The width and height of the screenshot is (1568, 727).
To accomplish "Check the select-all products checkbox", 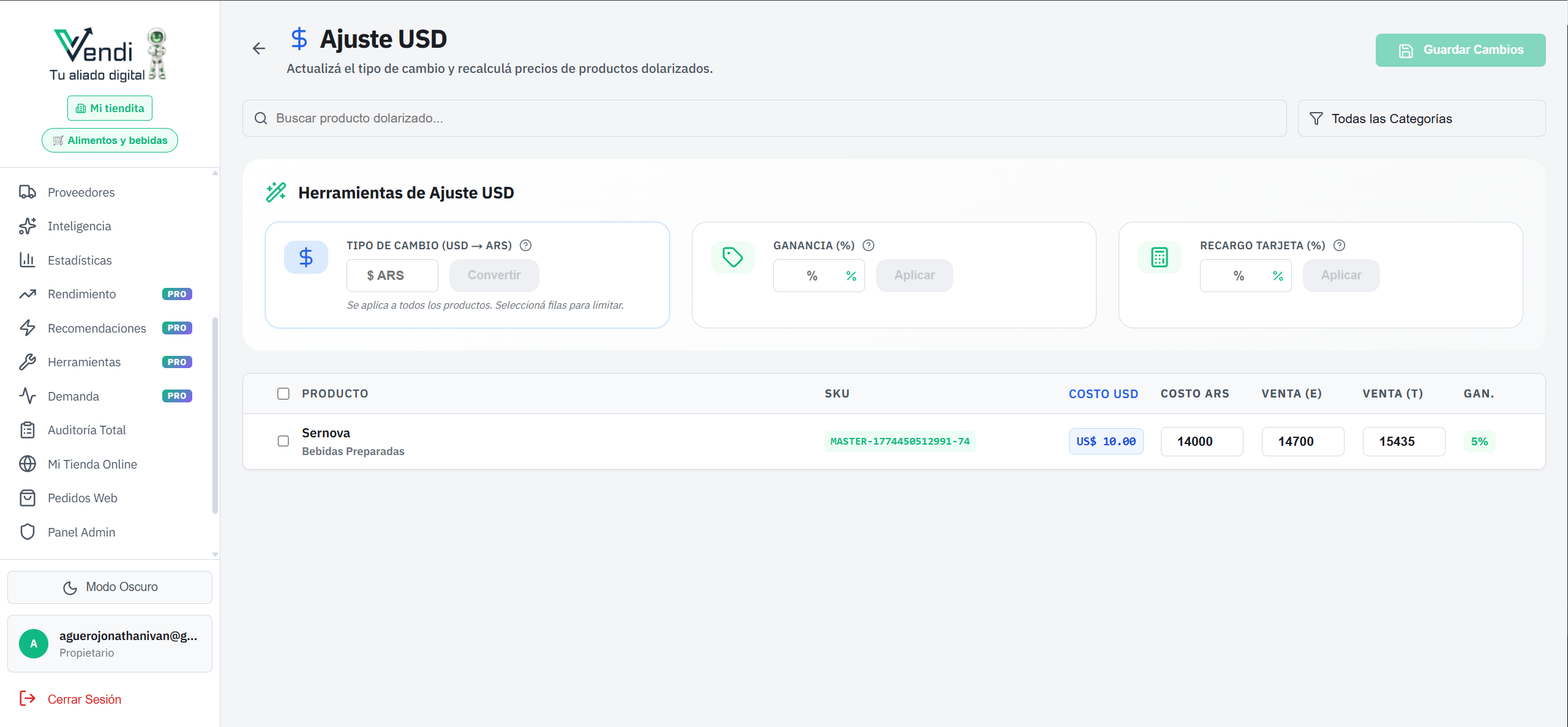I will pyautogui.click(x=283, y=394).
